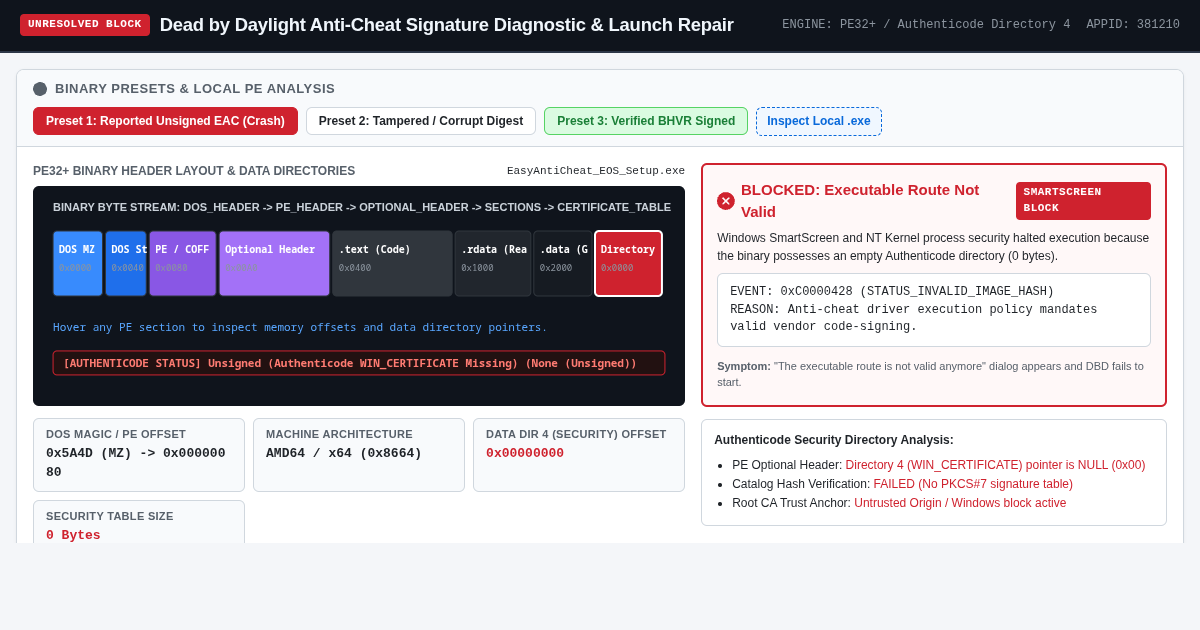This screenshot has height=630, width=1200.
Task: Click the Dead by Daylight Anti-Cheat page title
Action: [x=447, y=25]
